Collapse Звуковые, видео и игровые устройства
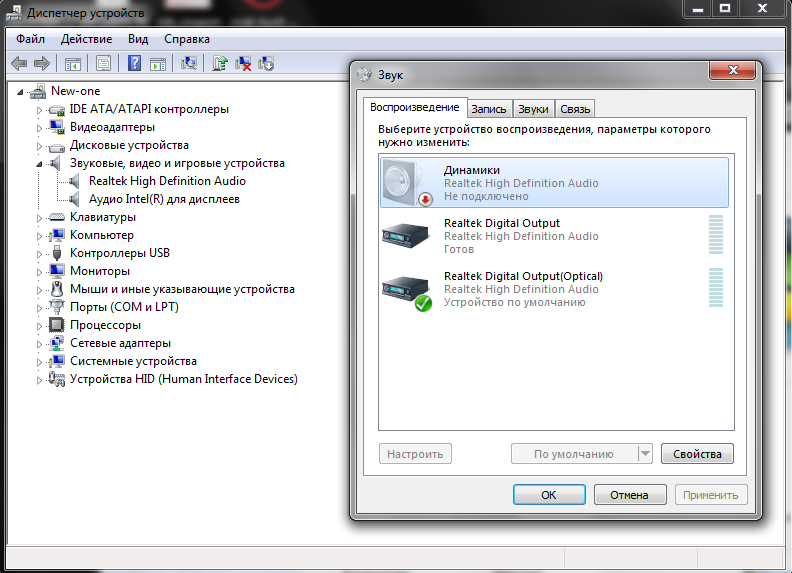 (x=39, y=164)
